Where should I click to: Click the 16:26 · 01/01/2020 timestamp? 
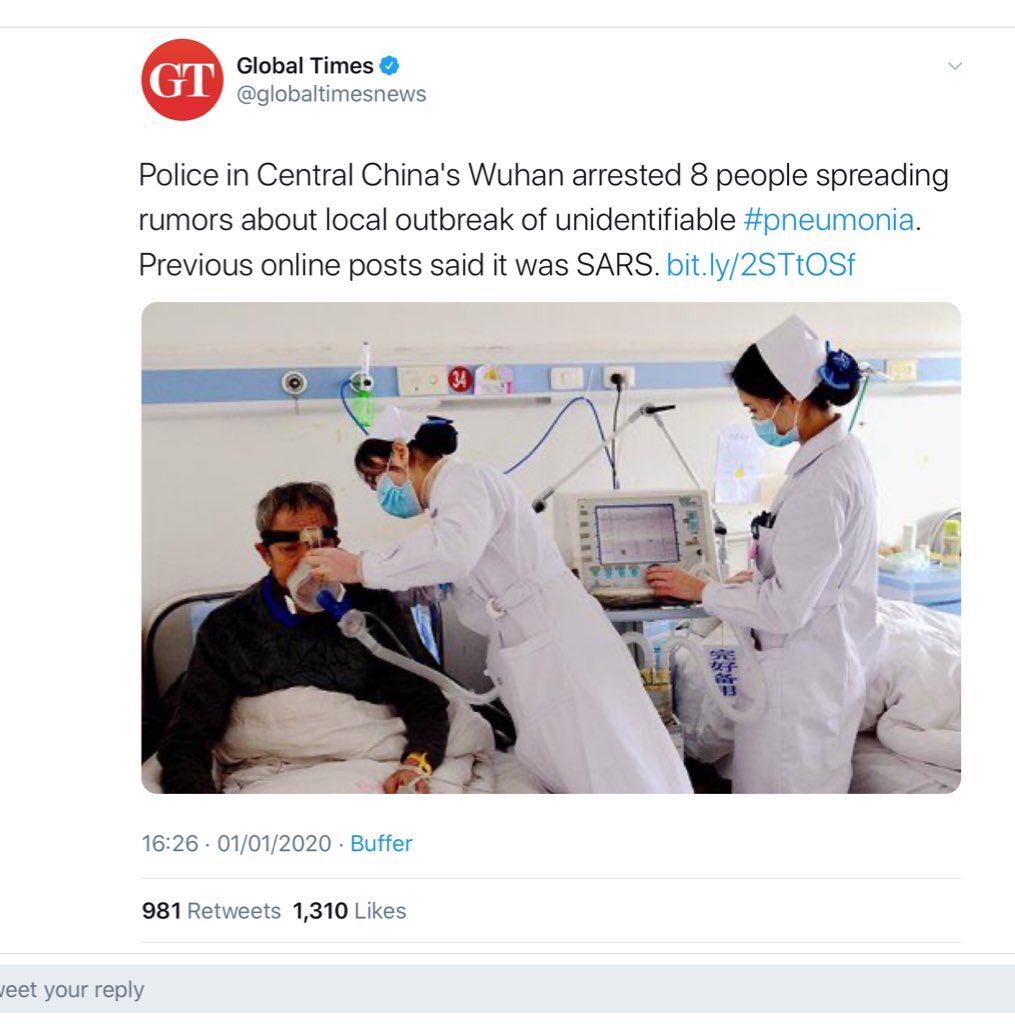pos(236,843)
